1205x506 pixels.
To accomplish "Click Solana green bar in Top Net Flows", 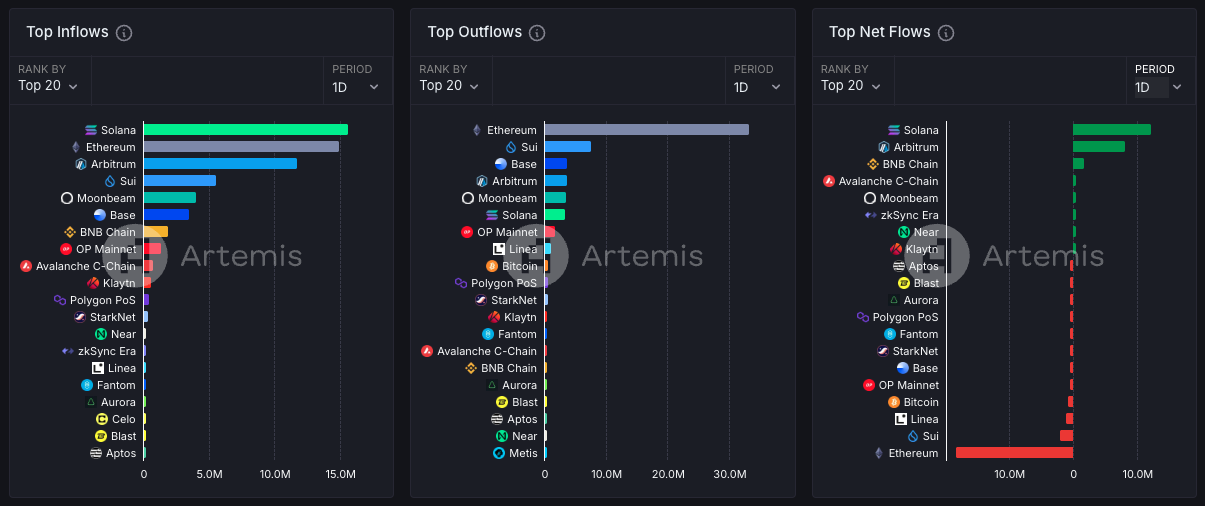I will click(1112, 130).
